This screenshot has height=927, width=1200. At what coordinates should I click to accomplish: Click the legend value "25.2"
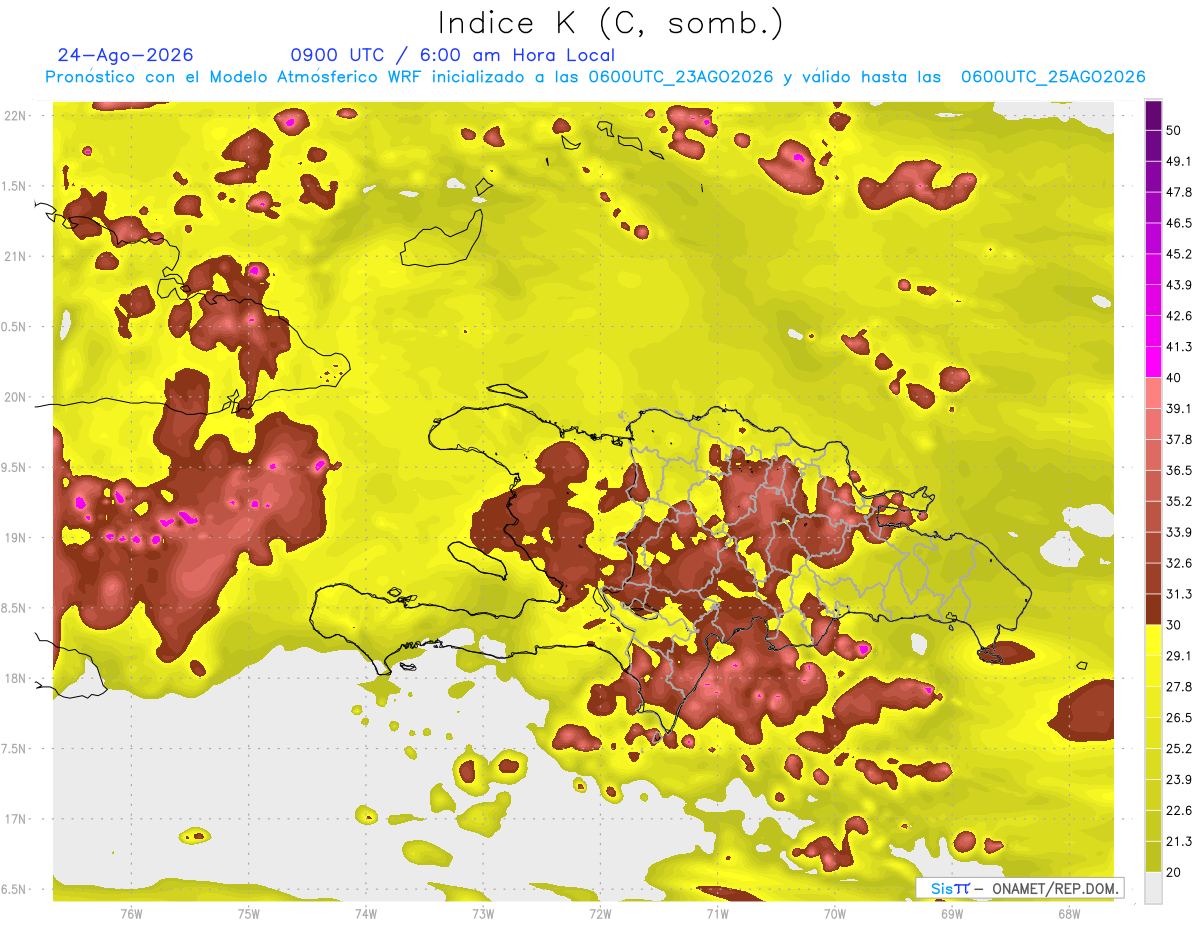(x=1179, y=749)
